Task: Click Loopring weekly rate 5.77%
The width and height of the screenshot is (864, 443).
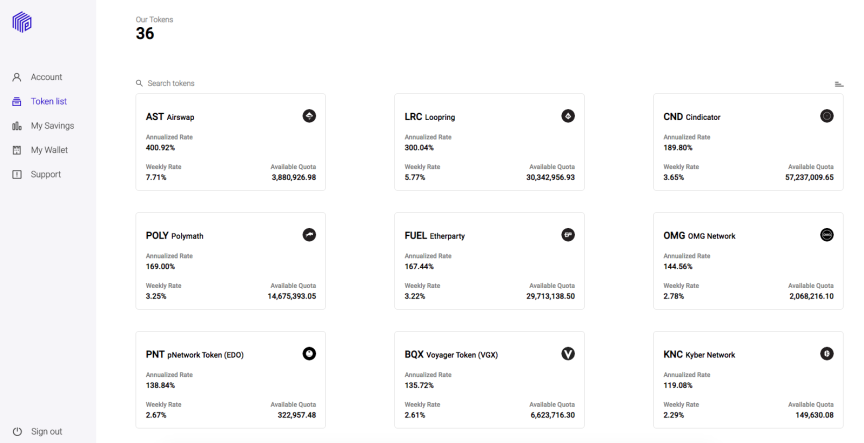Action: click(x=415, y=177)
